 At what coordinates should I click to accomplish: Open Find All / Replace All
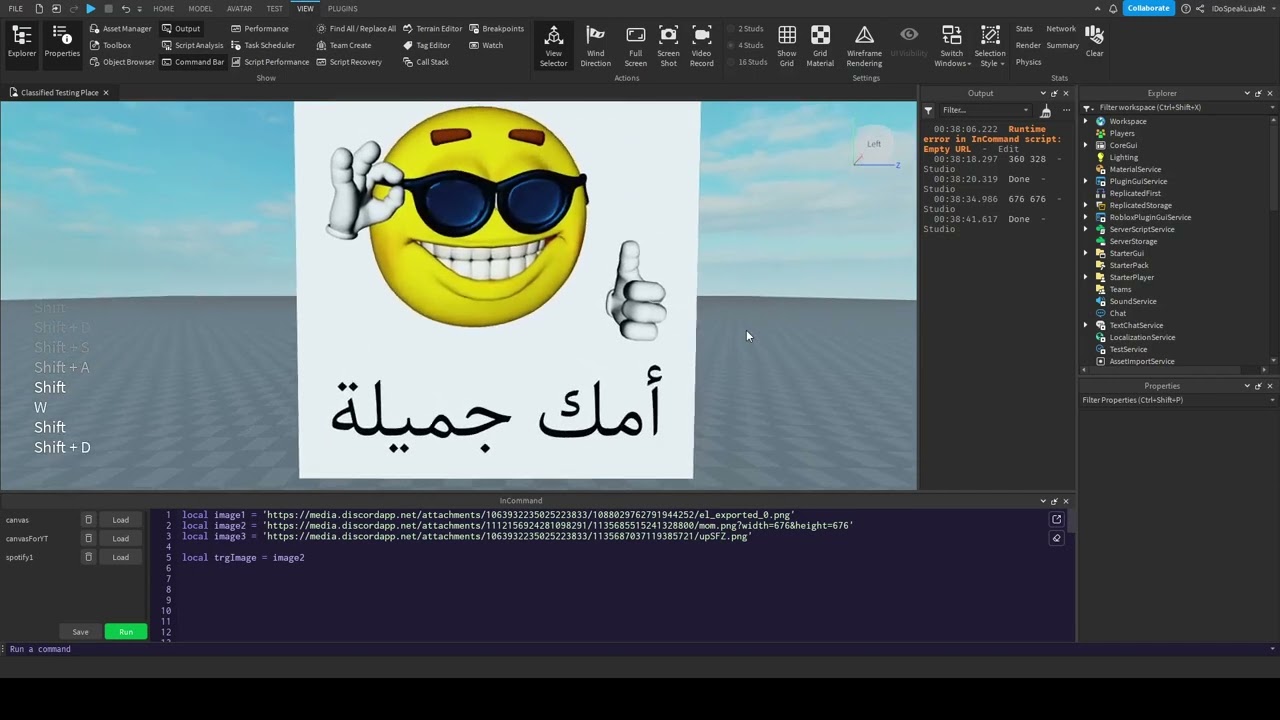355,28
